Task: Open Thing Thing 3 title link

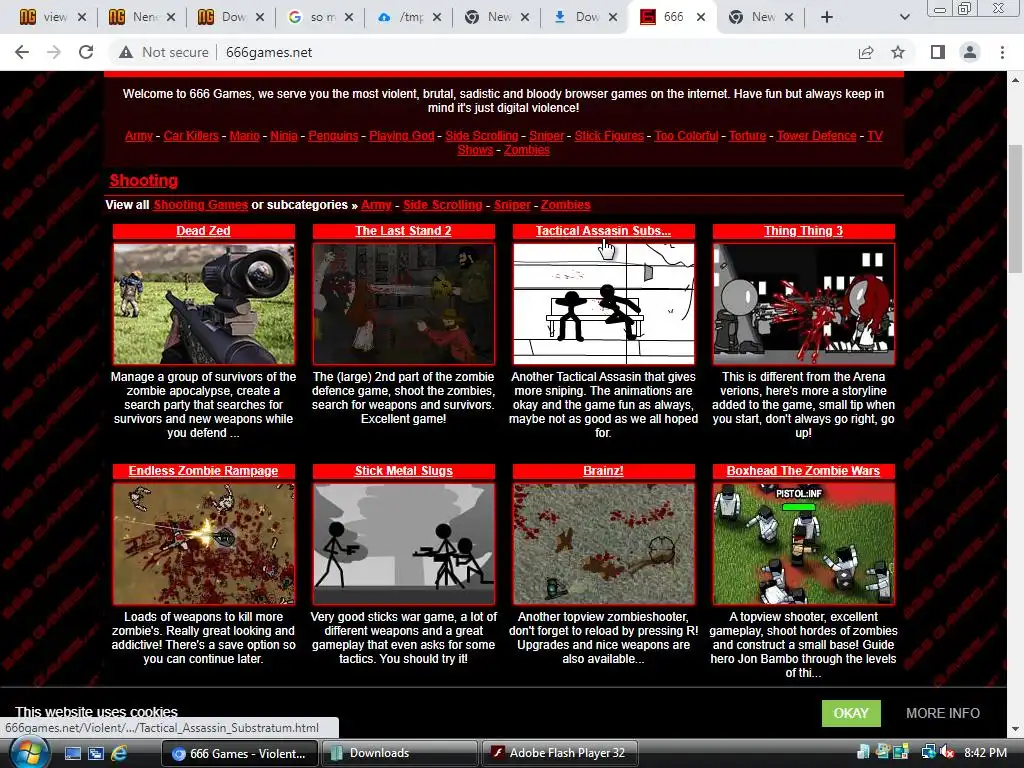Action: tap(803, 231)
